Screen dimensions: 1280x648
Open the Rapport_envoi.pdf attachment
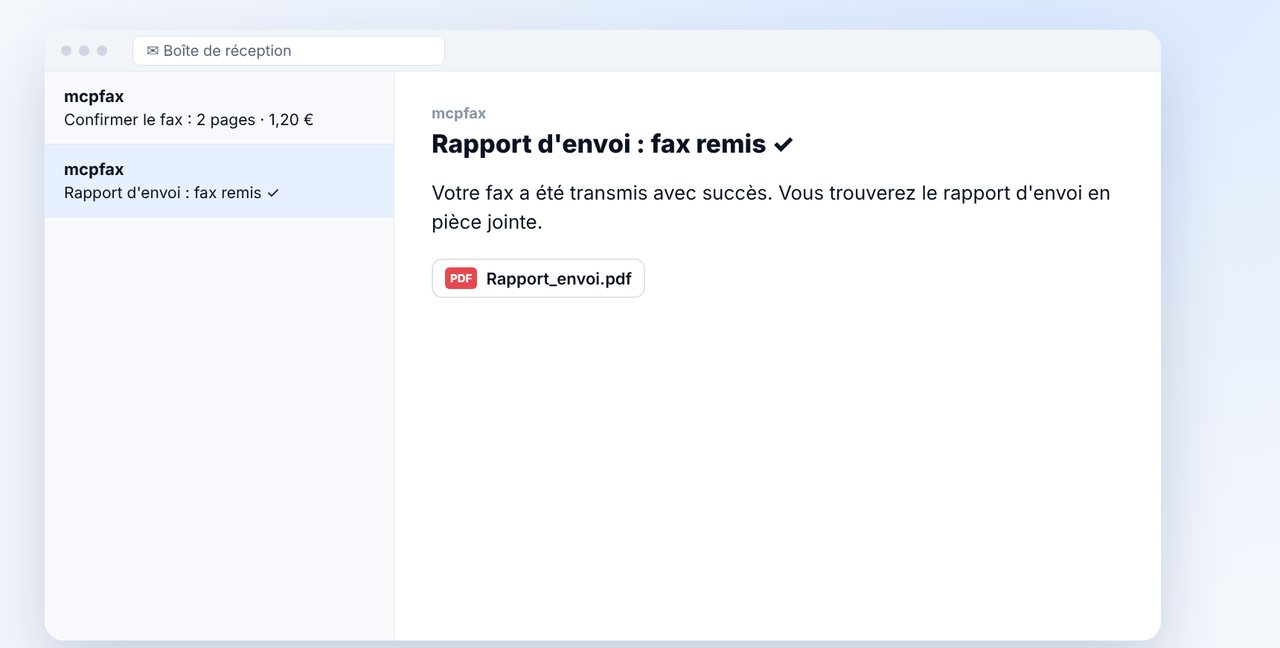point(538,278)
